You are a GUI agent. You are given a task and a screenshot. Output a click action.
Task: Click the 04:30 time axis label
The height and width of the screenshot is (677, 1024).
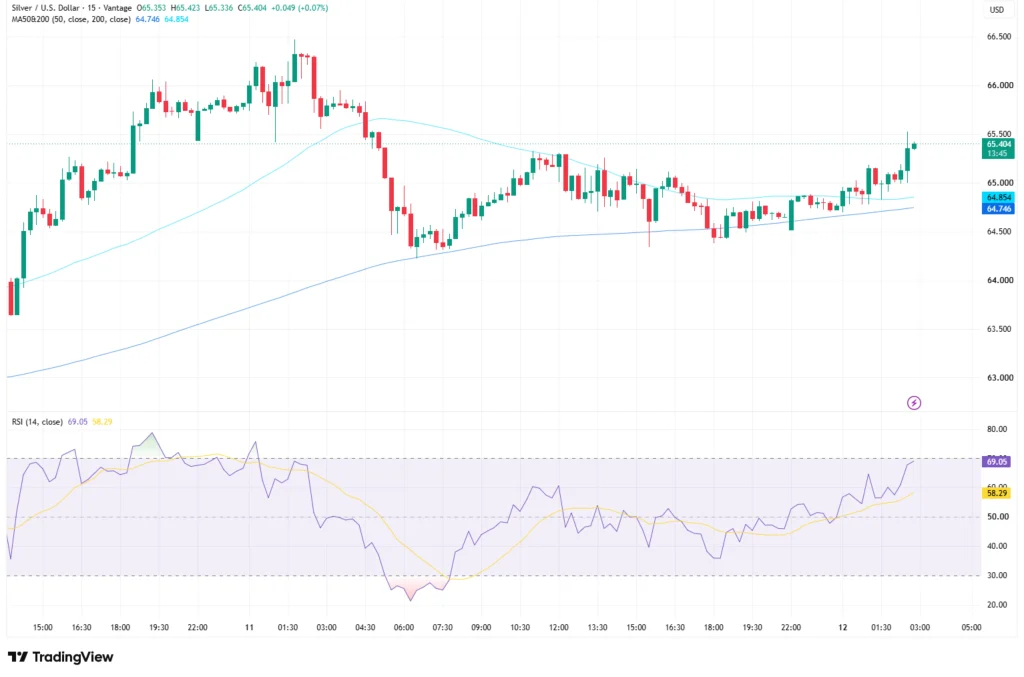[365, 627]
